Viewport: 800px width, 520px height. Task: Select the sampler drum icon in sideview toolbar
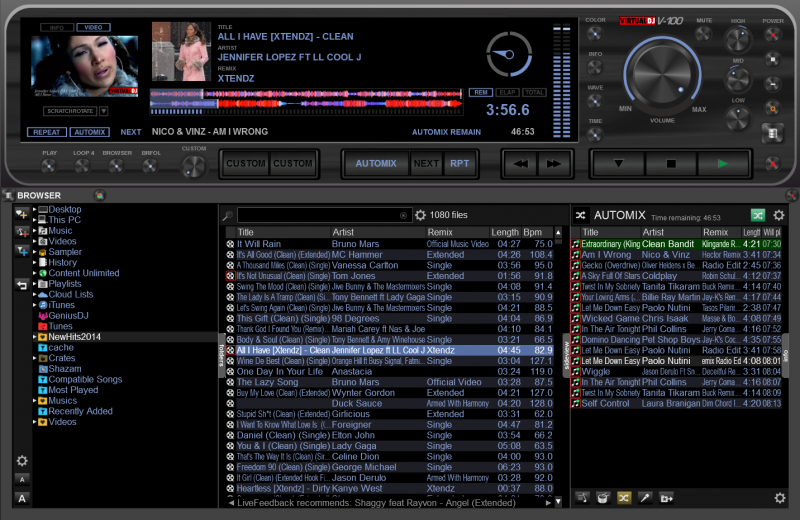pyautogui.click(x=603, y=498)
